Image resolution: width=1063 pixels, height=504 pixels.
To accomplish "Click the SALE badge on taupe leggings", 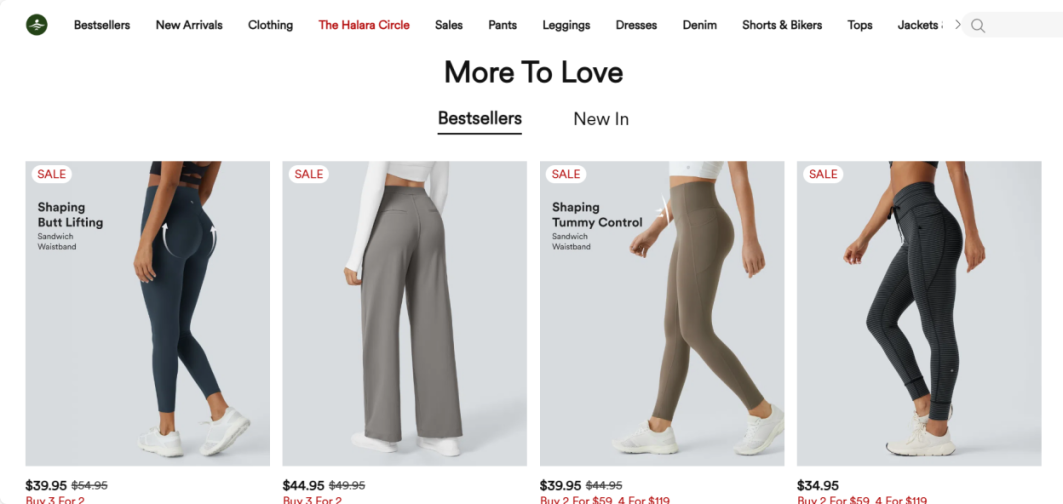I will point(565,174).
